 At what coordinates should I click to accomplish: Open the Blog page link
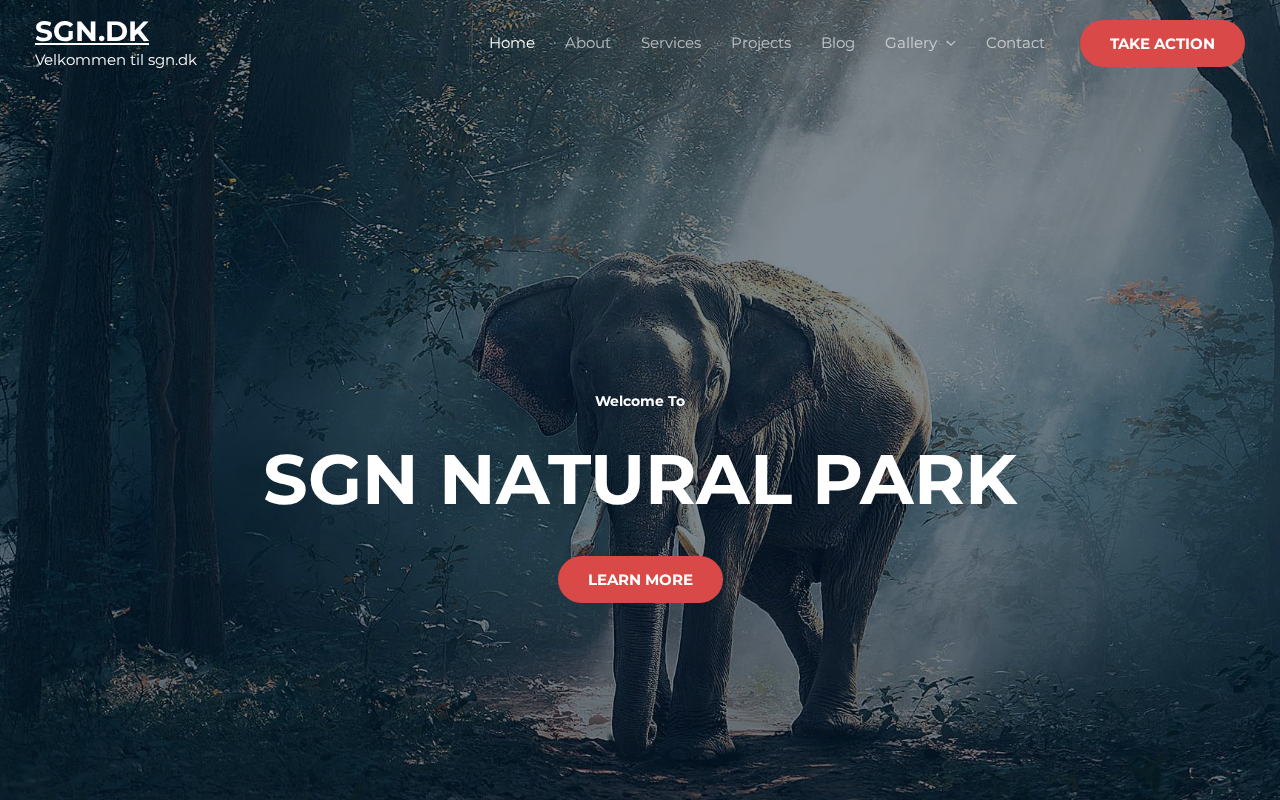(x=838, y=43)
